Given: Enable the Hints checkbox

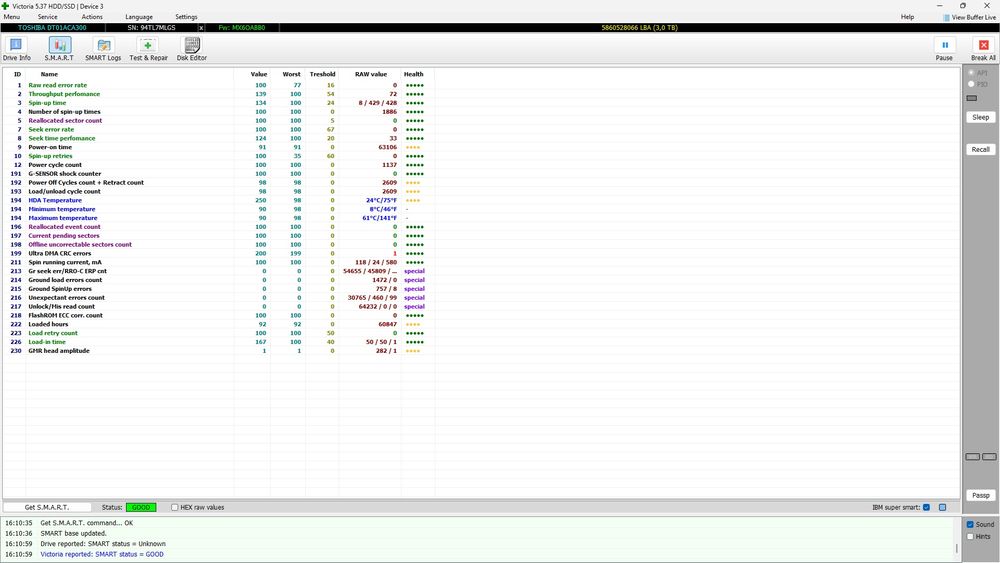Looking at the screenshot, I should pos(970,537).
